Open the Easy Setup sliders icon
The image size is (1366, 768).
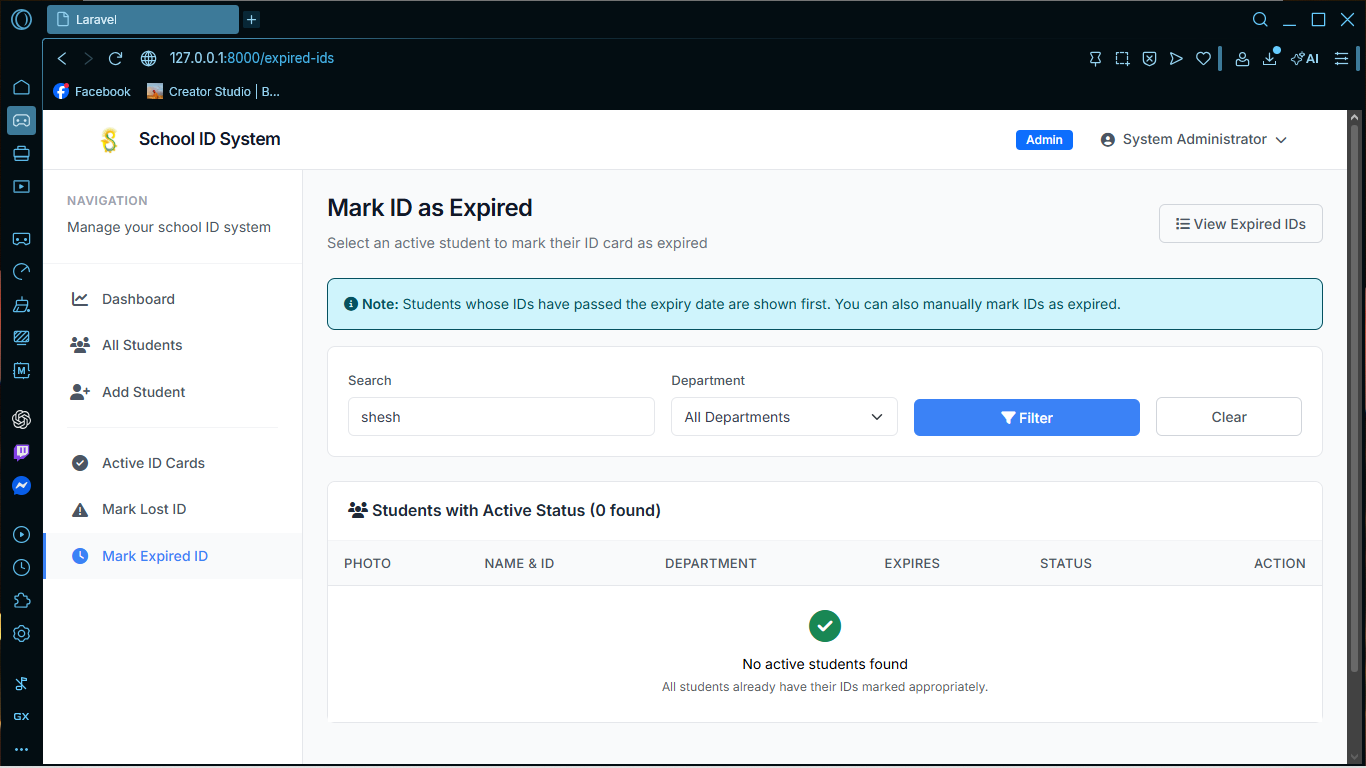pyautogui.click(x=1341, y=58)
